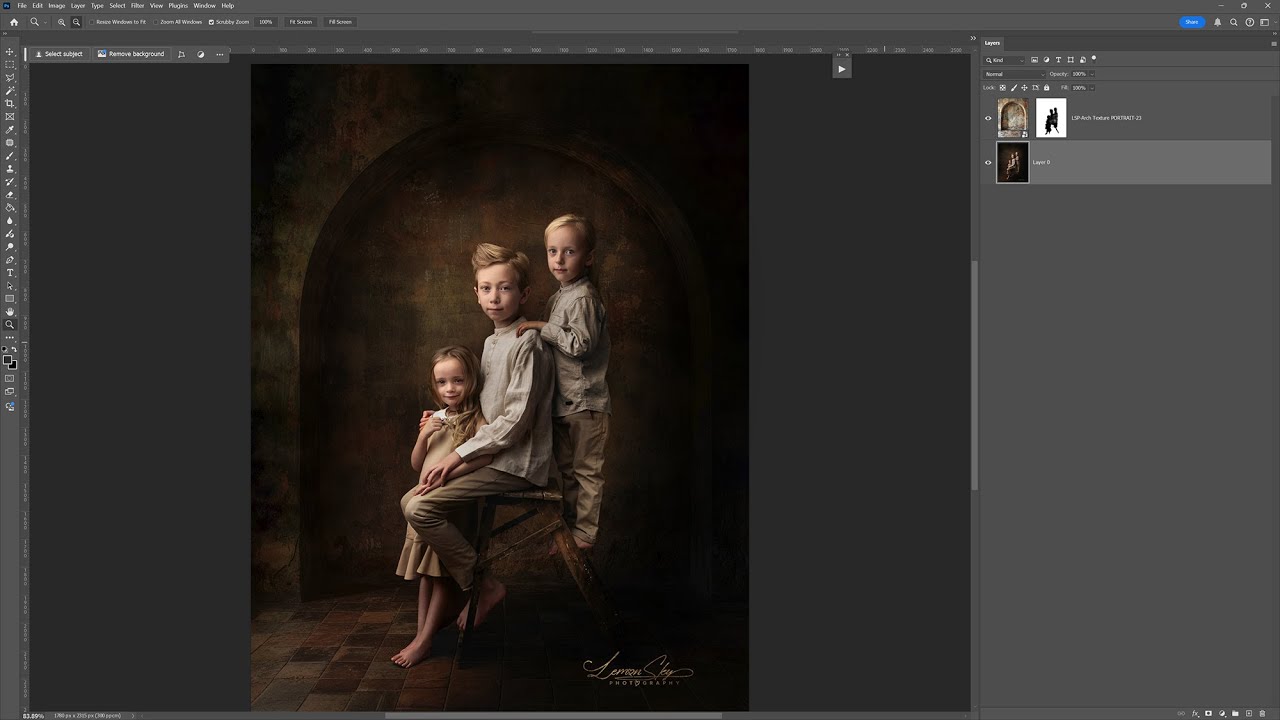Click the foreground color swatch
The height and width of the screenshot is (720, 1280).
[x=8, y=360]
